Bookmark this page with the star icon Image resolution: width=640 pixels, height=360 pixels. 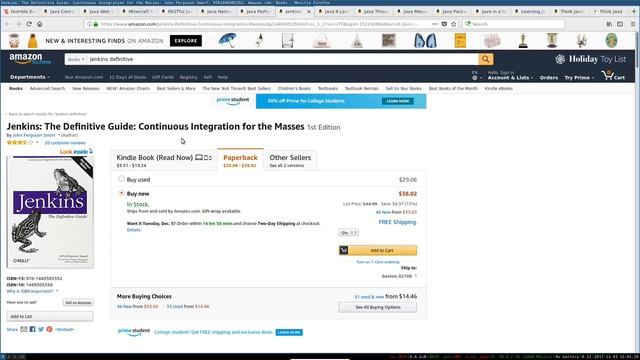click(x=453, y=24)
